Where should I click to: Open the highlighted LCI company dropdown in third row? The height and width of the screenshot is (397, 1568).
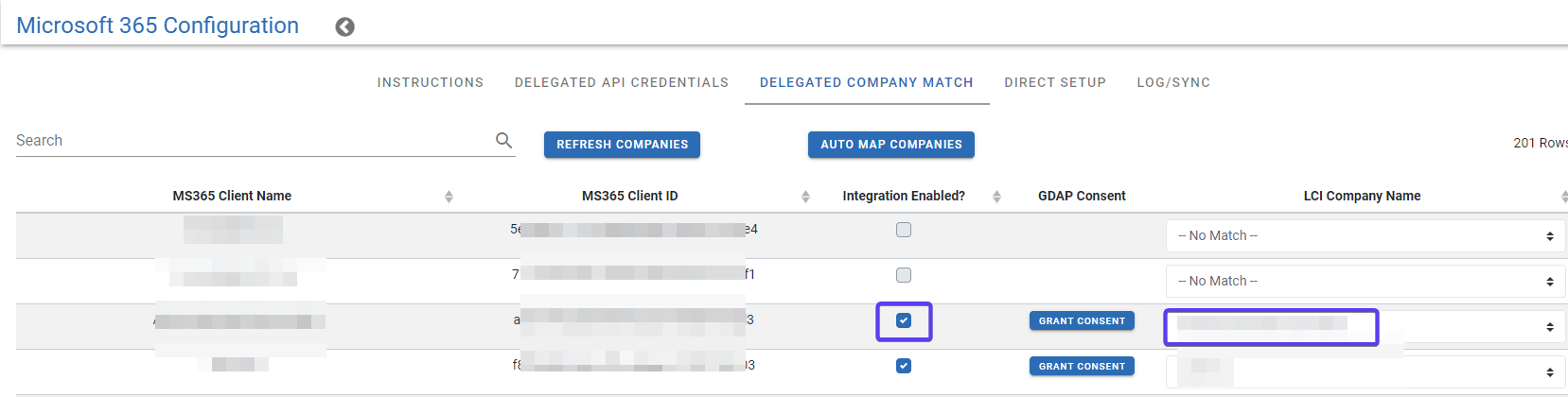tap(1365, 326)
